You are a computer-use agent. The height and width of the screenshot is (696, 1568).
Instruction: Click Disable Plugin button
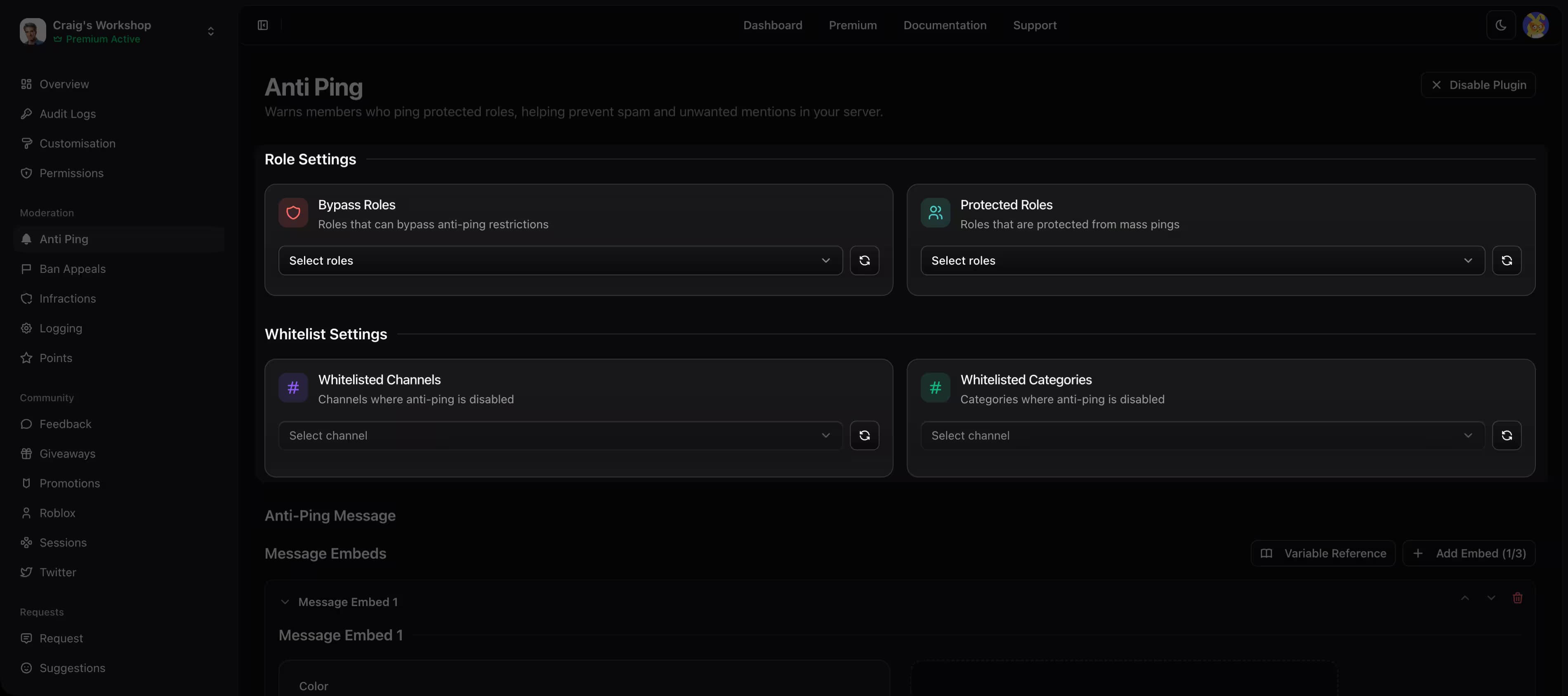pos(1478,85)
